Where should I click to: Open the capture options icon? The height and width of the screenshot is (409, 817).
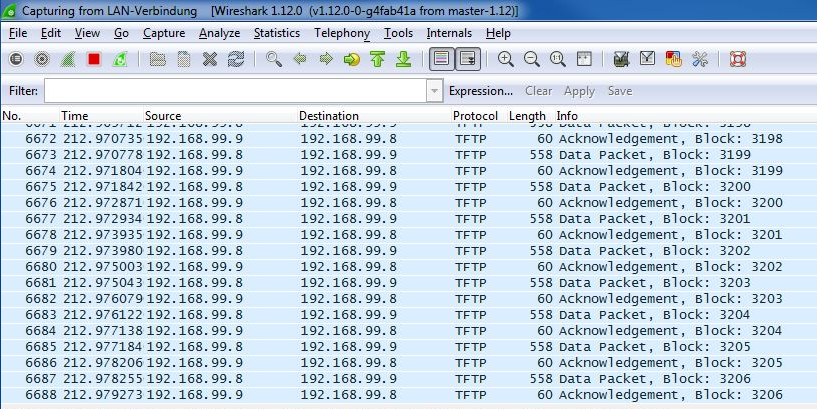point(42,59)
